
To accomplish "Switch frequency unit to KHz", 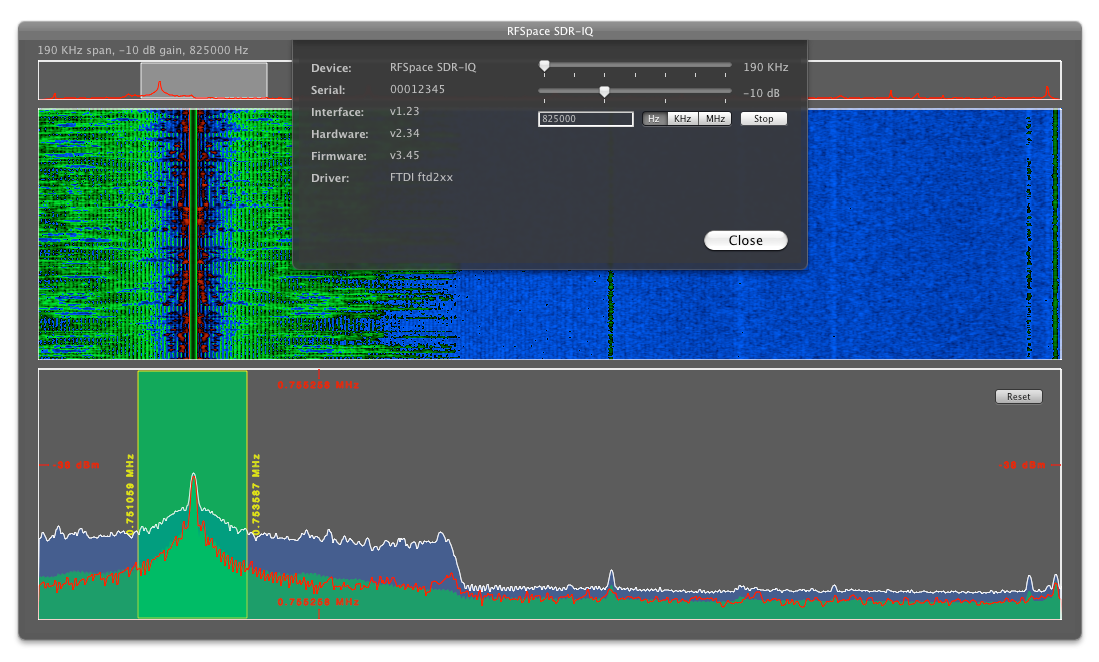I will pos(683,119).
